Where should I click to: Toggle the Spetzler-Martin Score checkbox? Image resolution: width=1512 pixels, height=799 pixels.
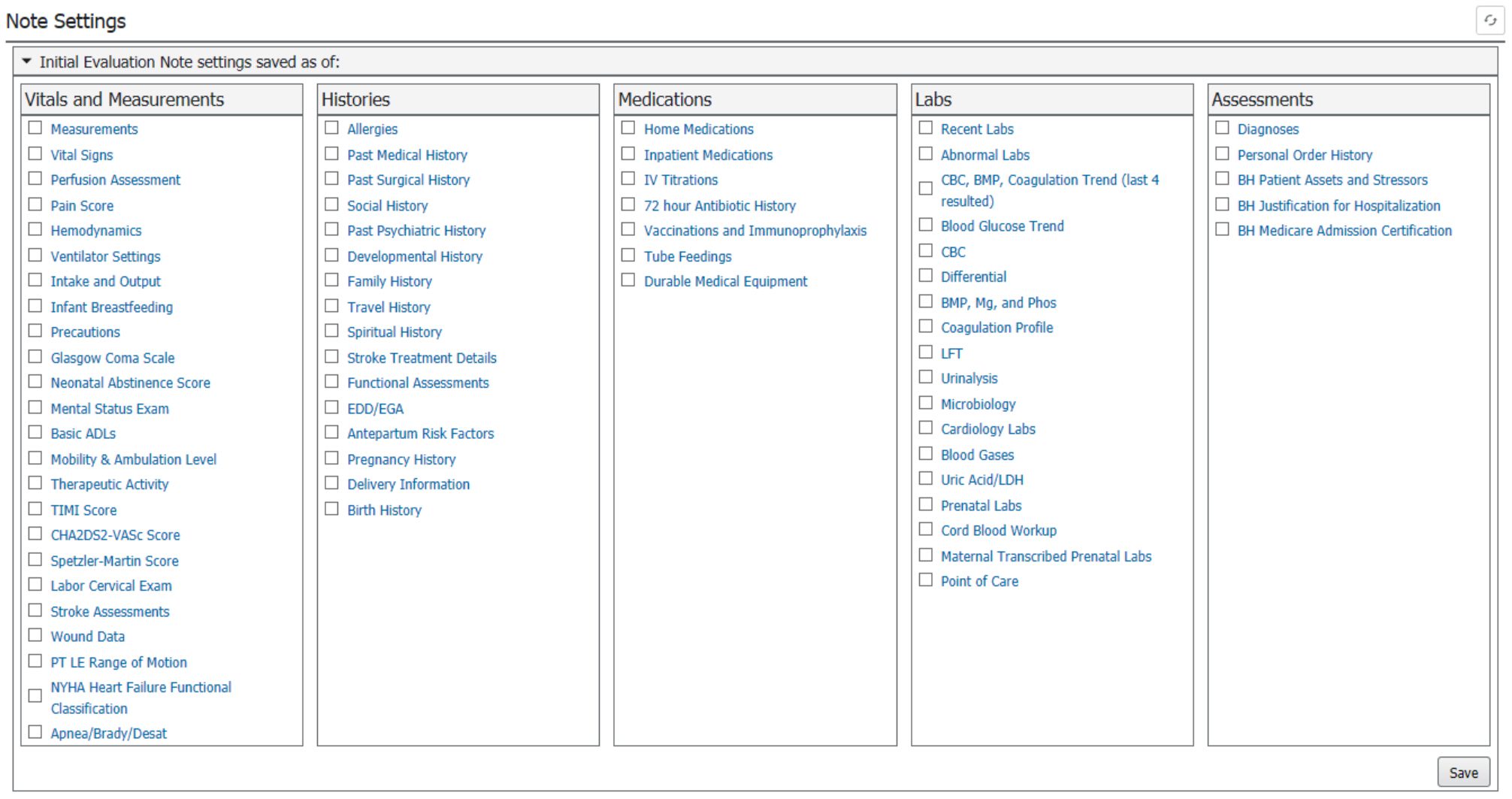click(35, 559)
